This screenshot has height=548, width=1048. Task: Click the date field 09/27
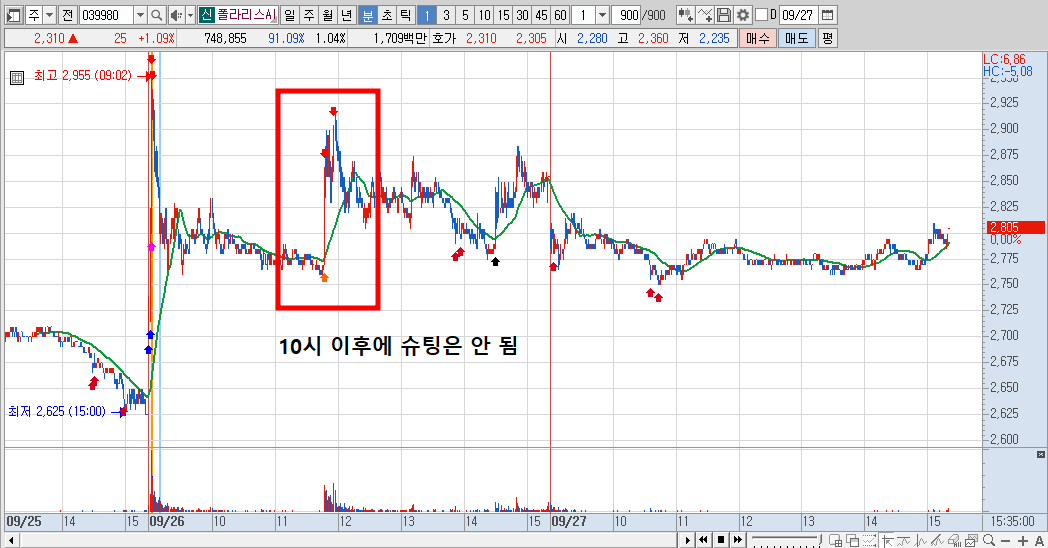pos(798,15)
